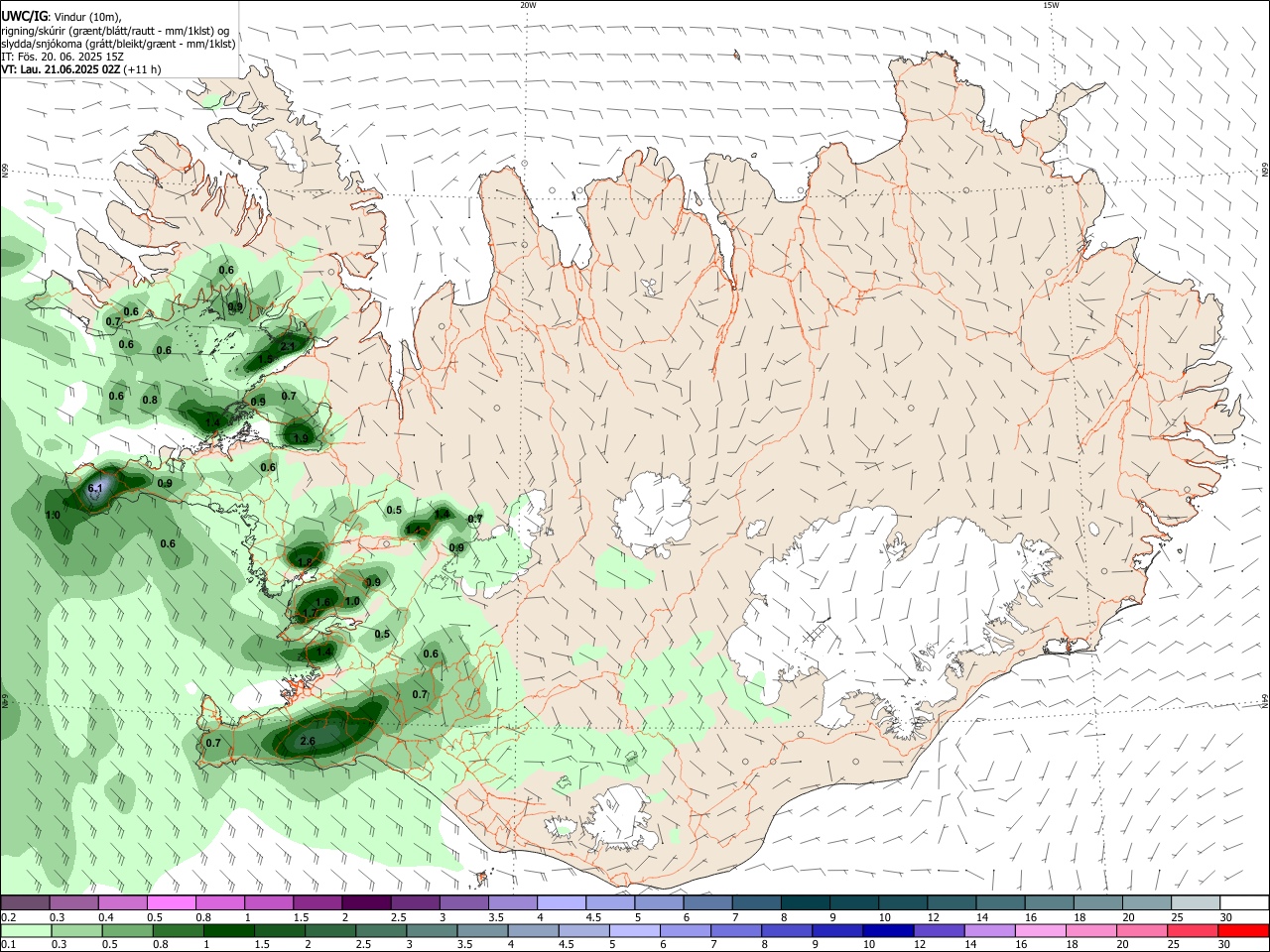Choose the darkest purple swatch after 2 in upper legend
The image size is (1270, 952).
point(366,902)
